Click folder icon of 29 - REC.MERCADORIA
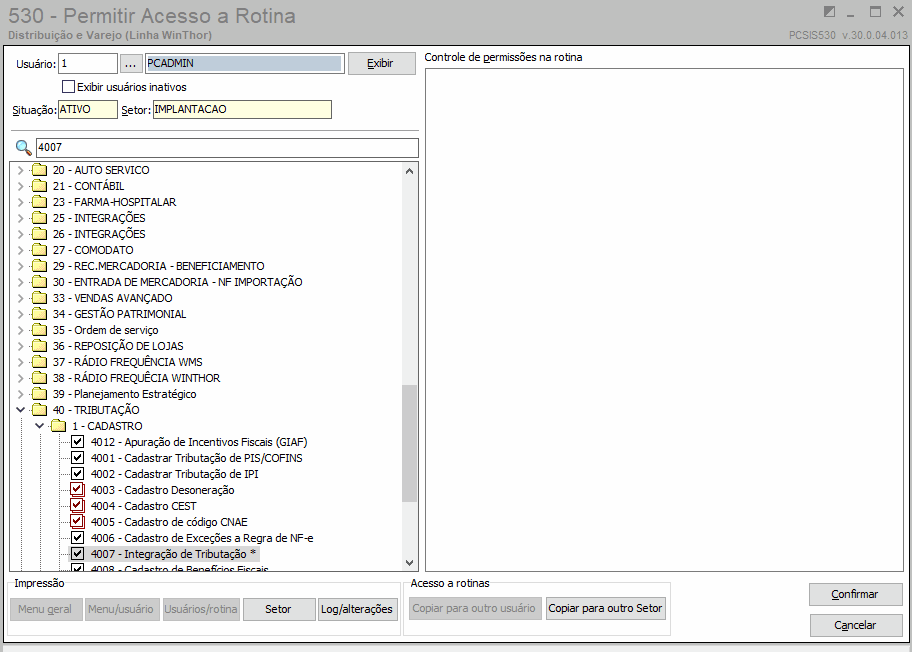 click(x=40, y=266)
